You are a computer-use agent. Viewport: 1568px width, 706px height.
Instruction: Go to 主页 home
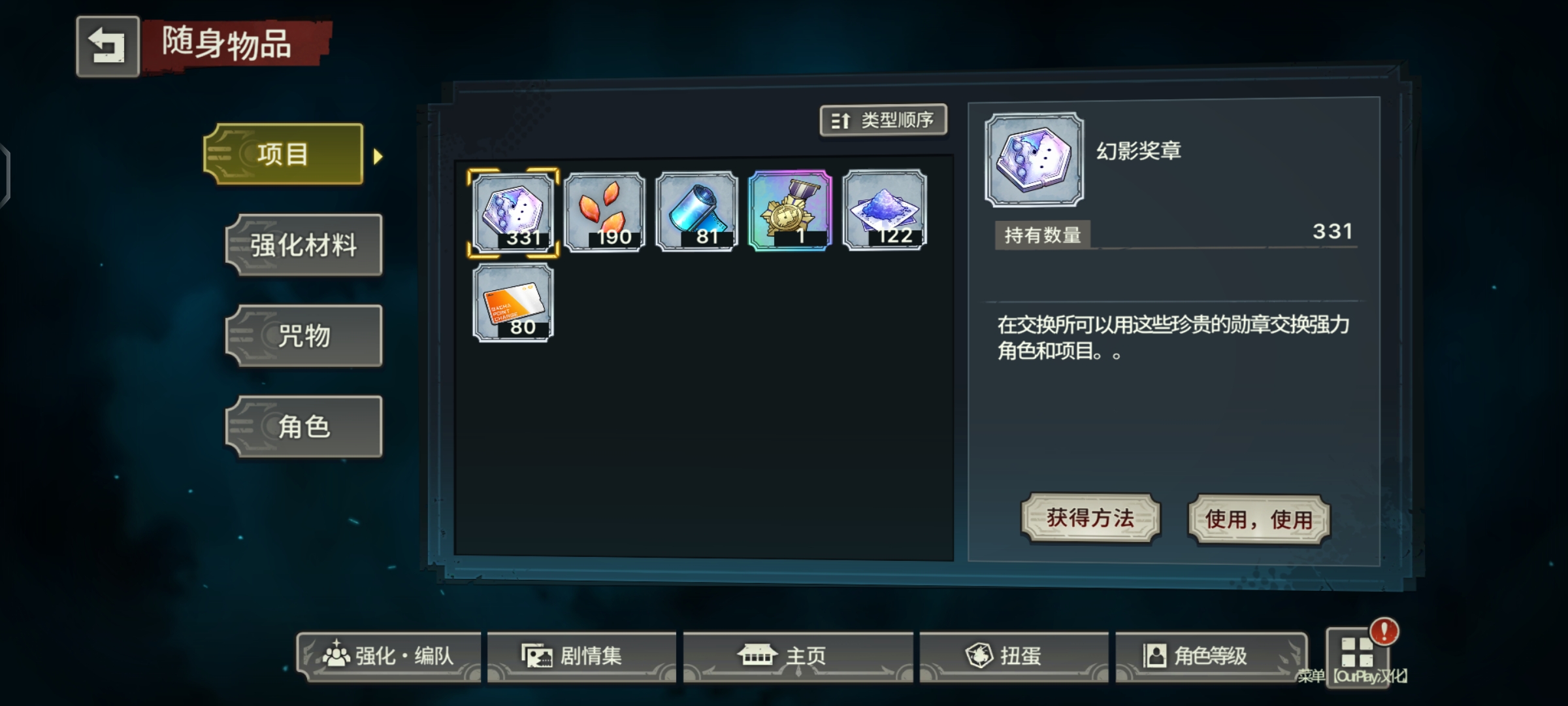798,656
